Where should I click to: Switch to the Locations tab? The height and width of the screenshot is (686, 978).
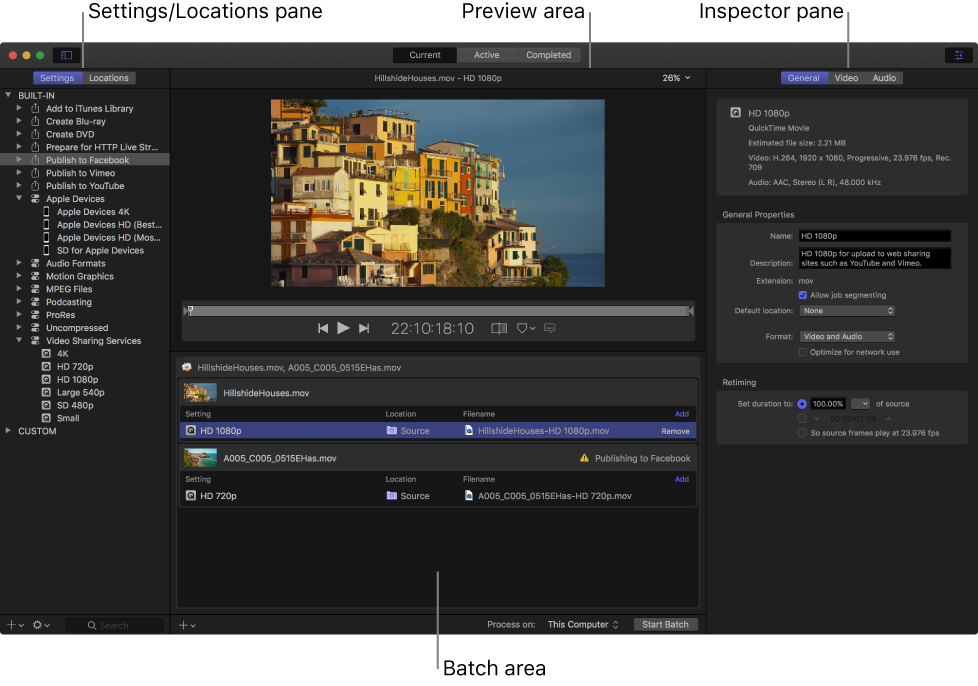point(108,78)
